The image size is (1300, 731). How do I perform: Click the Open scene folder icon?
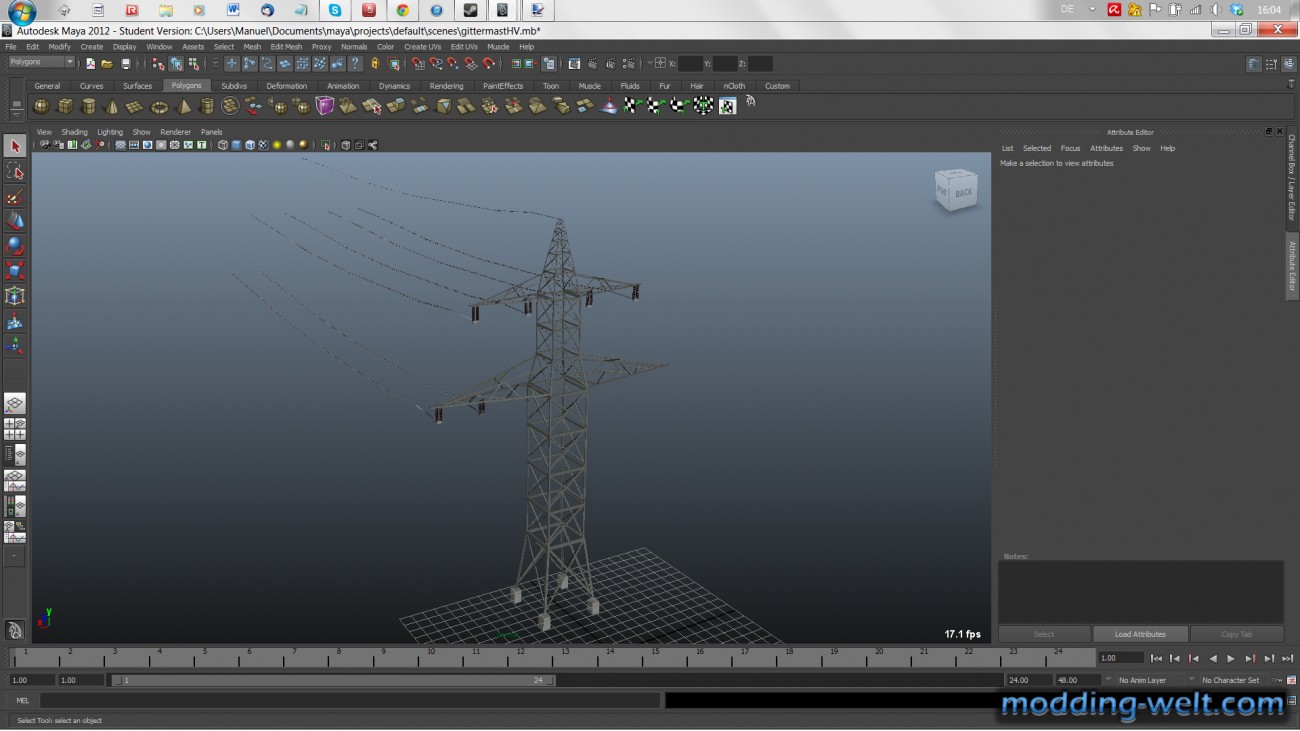point(108,63)
